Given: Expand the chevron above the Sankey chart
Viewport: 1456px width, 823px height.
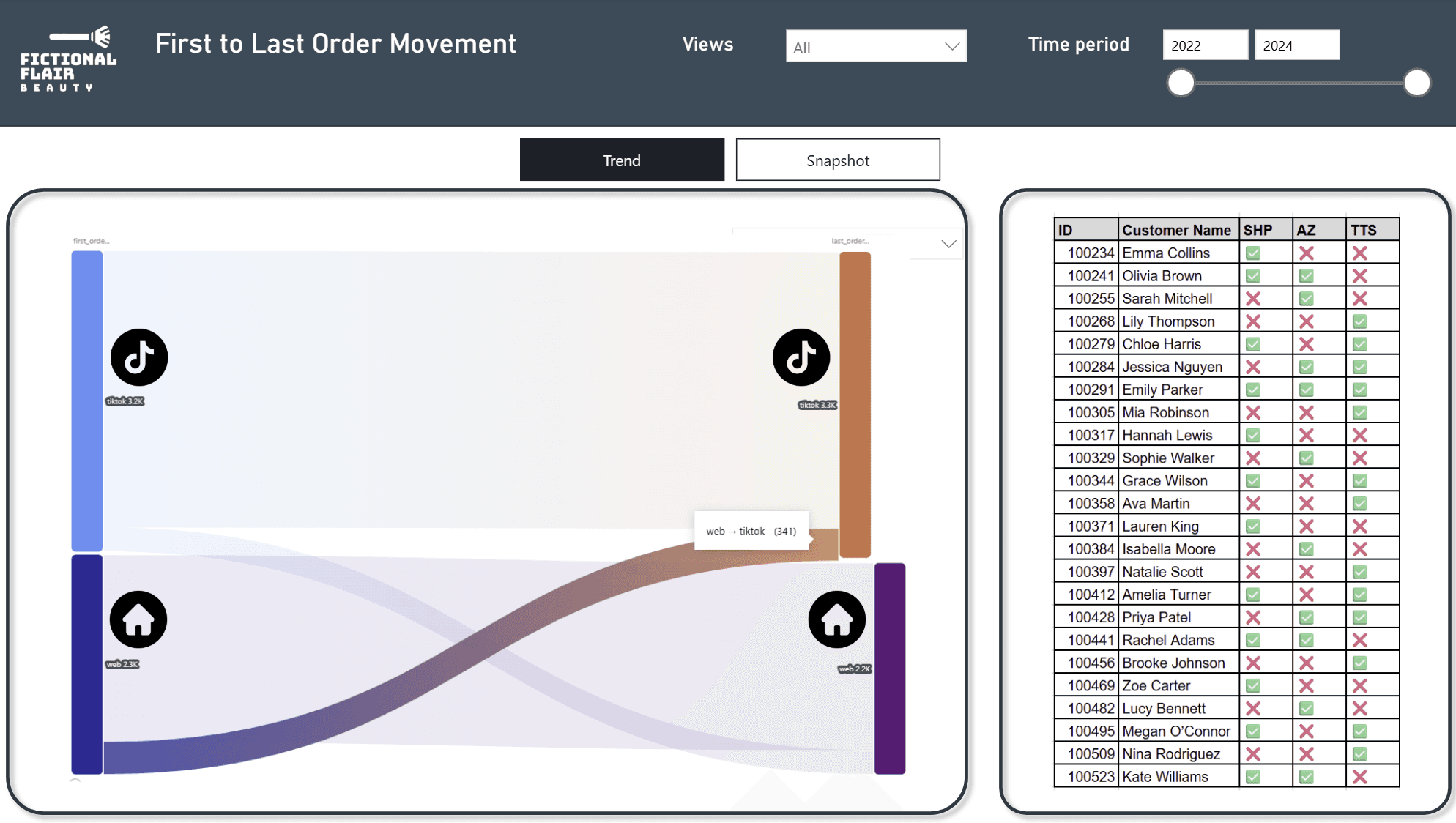Looking at the screenshot, I should [948, 244].
